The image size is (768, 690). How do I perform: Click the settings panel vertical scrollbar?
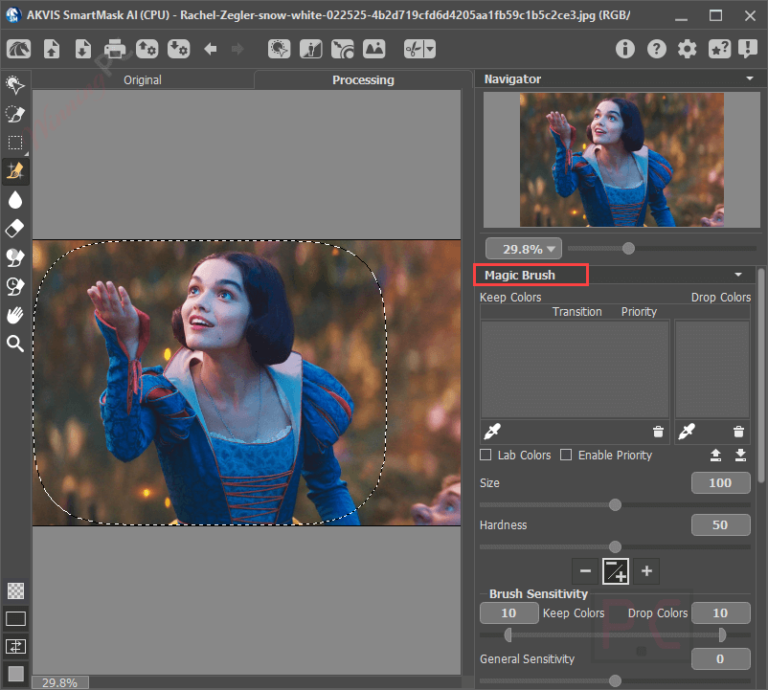761,375
